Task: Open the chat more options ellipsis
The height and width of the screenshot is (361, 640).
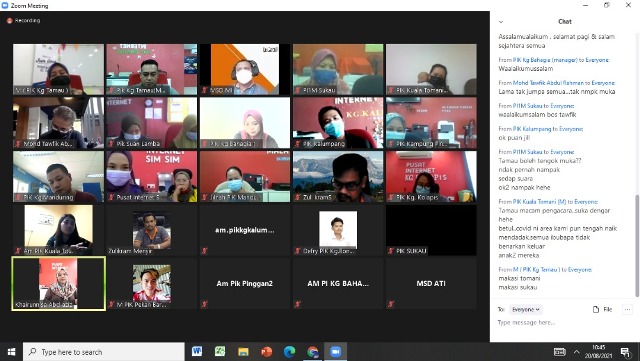Action: click(627, 310)
